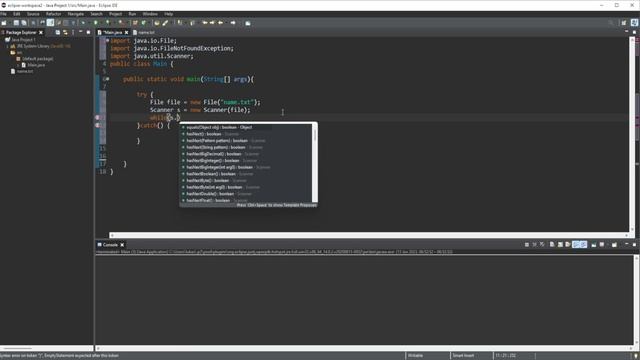The height and width of the screenshot is (360, 640).
Task: Toggle Word Wrap in Console toolbar
Action: click(x=568, y=244)
